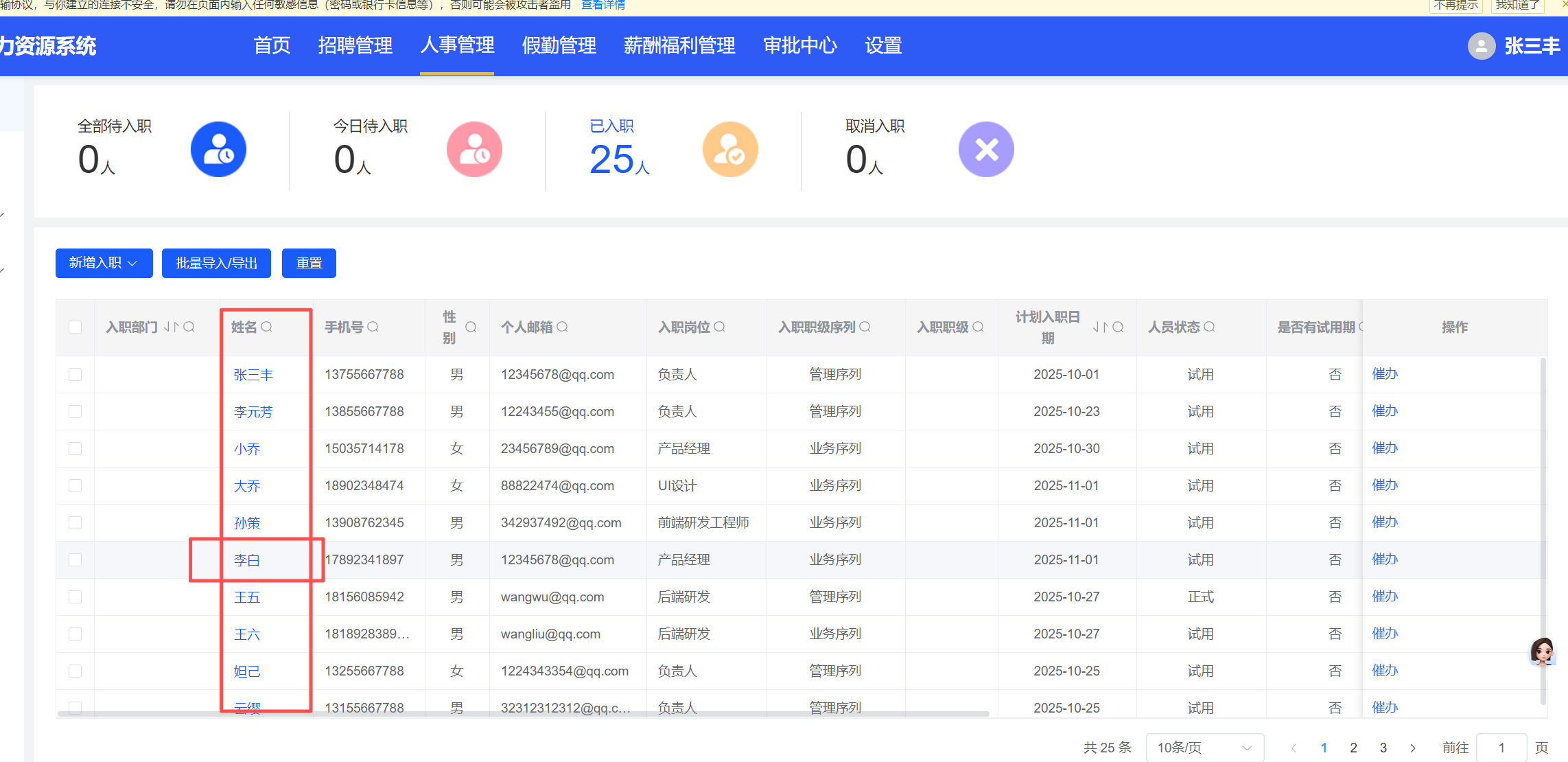The height and width of the screenshot is (762, 1568).
Task: Click 催办 link for 小乔 row
Action: (x=1385, y=448)
